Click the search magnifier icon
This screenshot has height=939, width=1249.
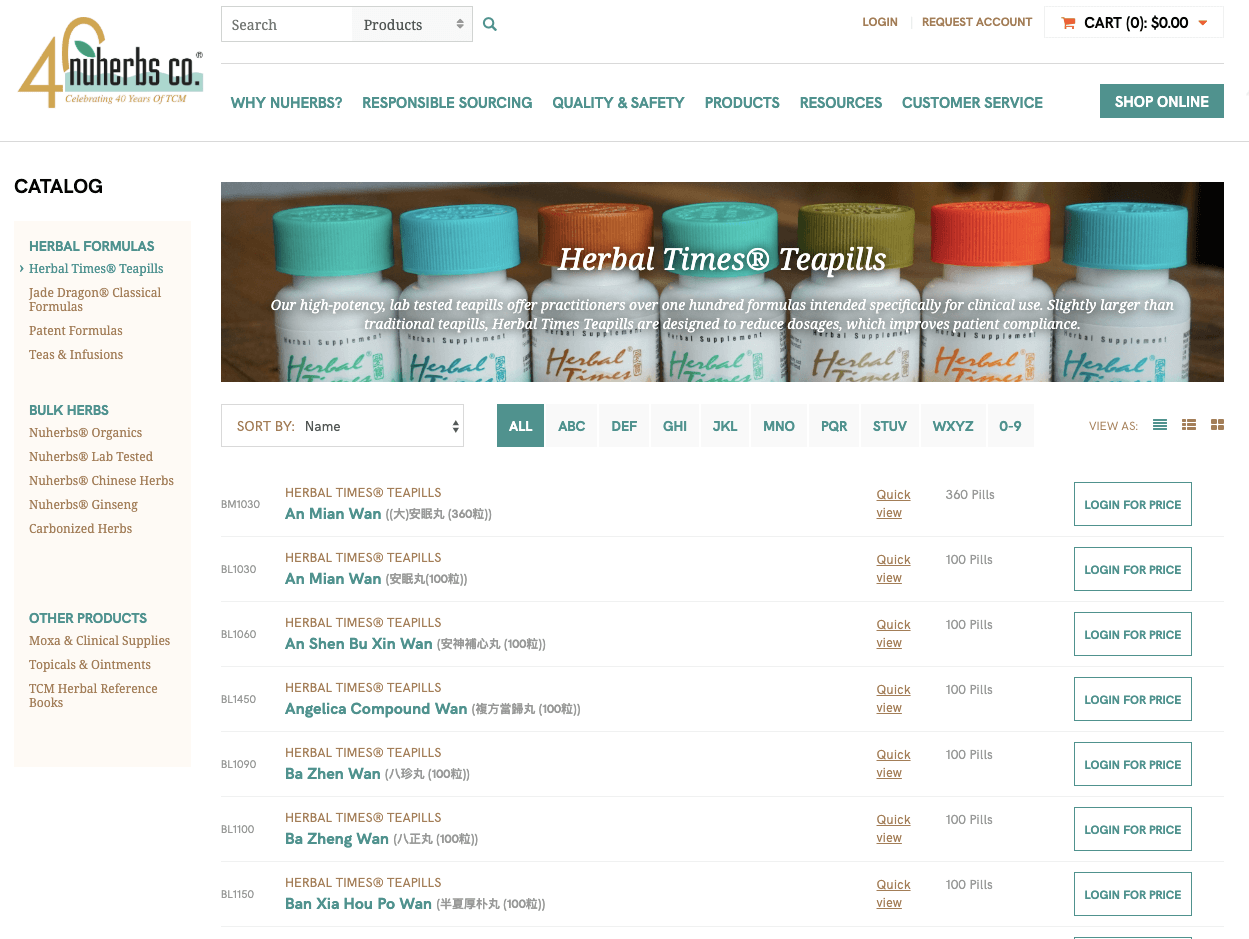490,25
